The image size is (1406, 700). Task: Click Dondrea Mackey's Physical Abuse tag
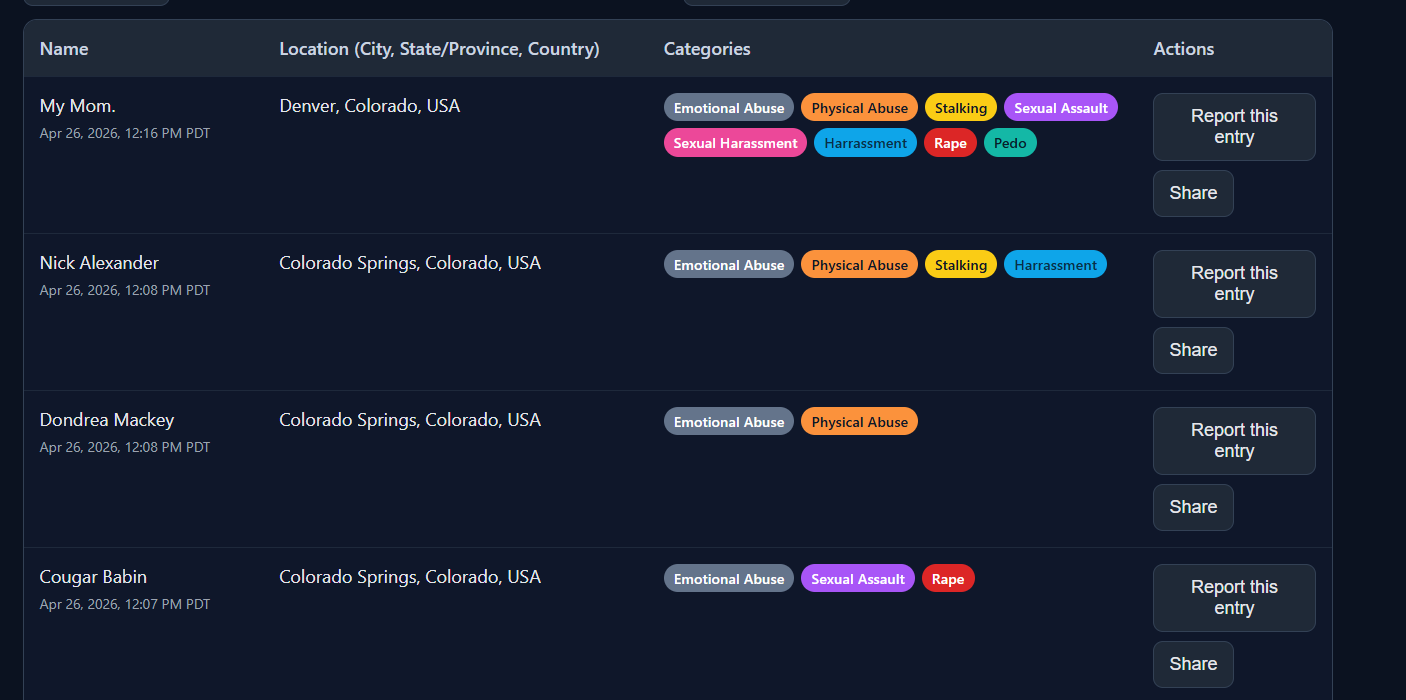coord(859,422)
